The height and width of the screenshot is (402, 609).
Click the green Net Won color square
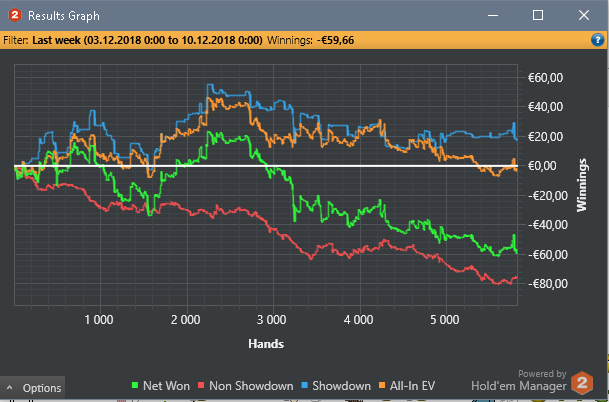[x=135, y=385]
